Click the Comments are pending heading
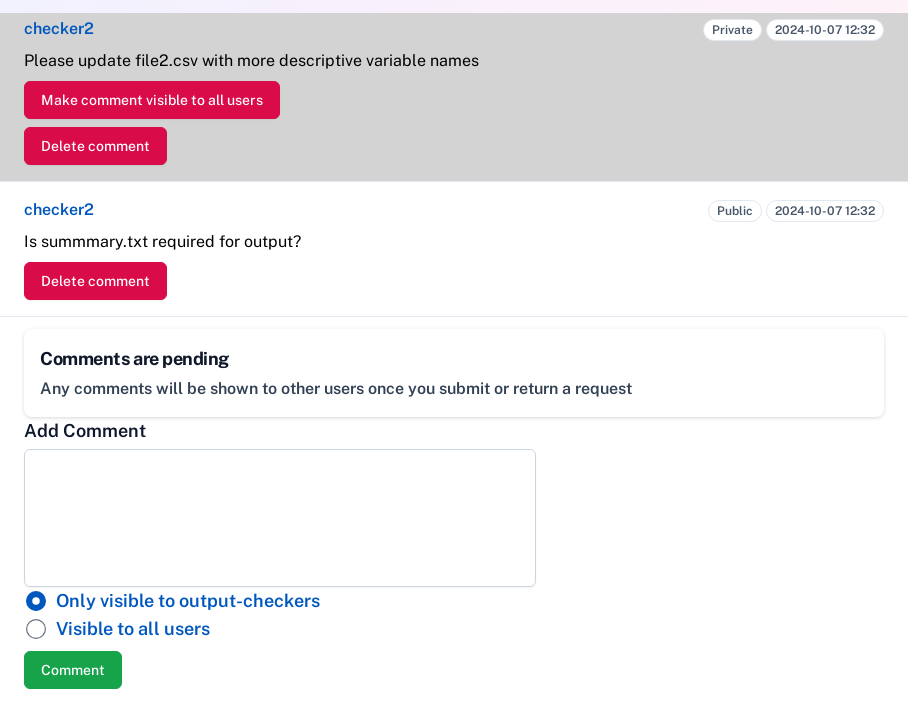The height and width of the screenshot is (702, 908). coord(134,359)
